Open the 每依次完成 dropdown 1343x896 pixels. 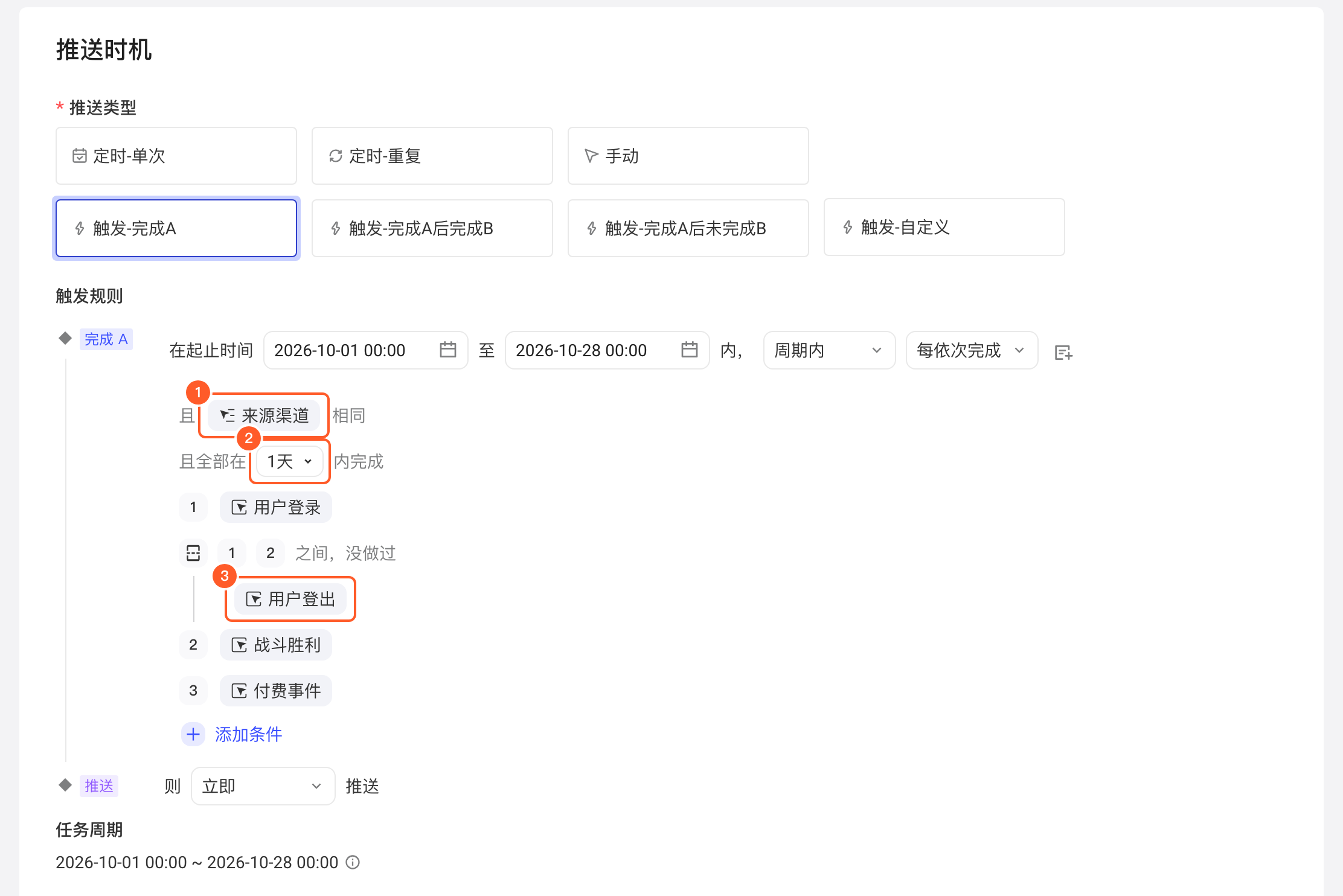[972, 350]
